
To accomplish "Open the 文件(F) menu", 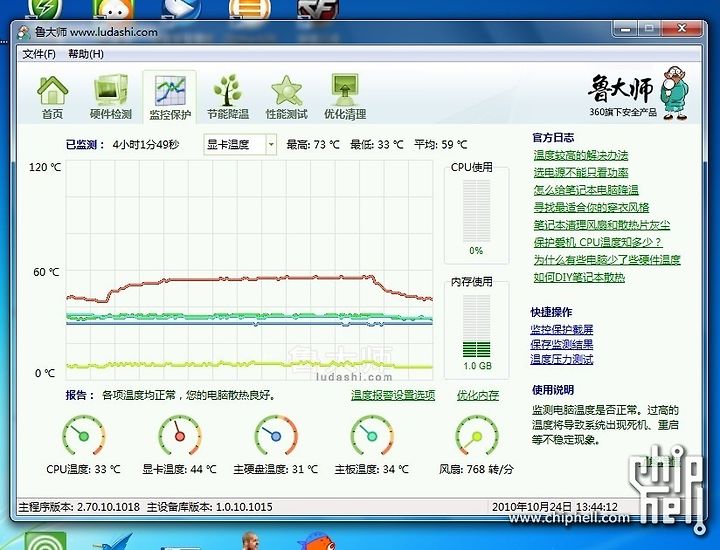I will 39,54.
